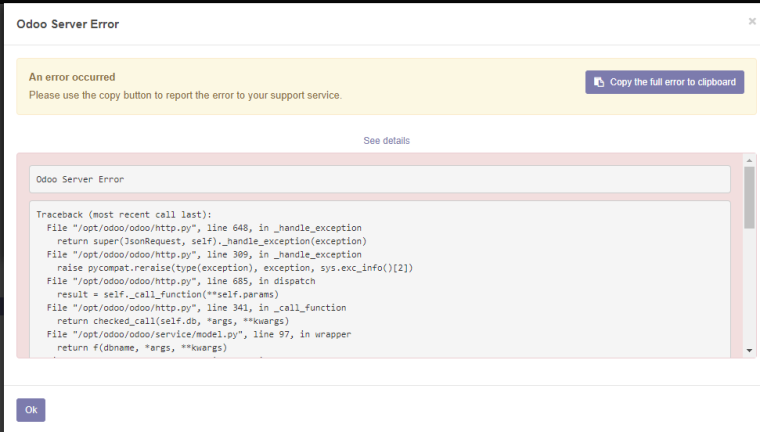Click the traceback scrollbar thumb
Screen dimensions: 760x432
[749, 196]
